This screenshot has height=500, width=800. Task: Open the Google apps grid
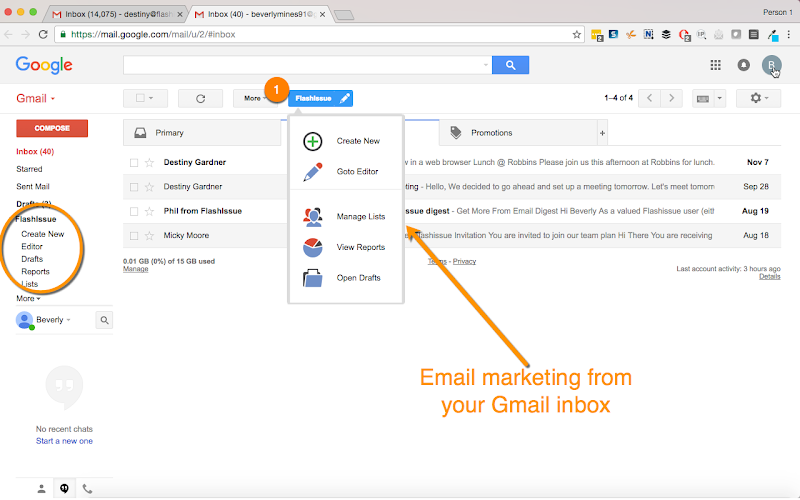click(715, 65)
